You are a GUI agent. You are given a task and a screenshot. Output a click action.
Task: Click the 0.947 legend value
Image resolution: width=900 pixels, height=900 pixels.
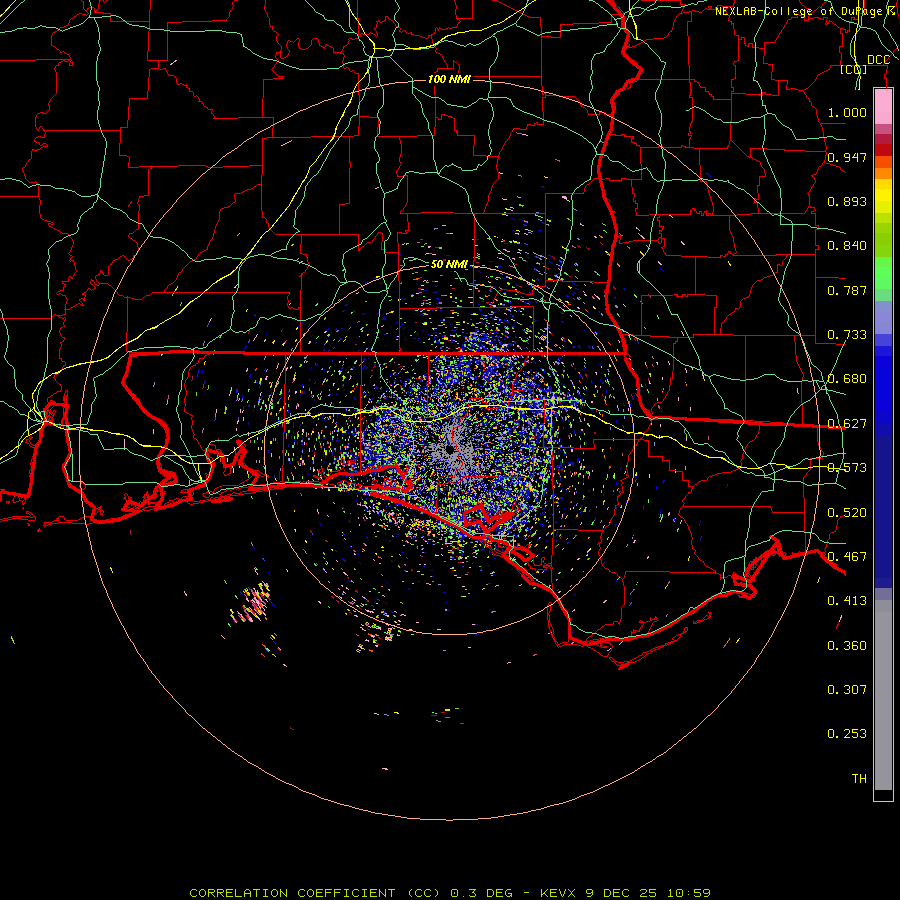point(847,157)
